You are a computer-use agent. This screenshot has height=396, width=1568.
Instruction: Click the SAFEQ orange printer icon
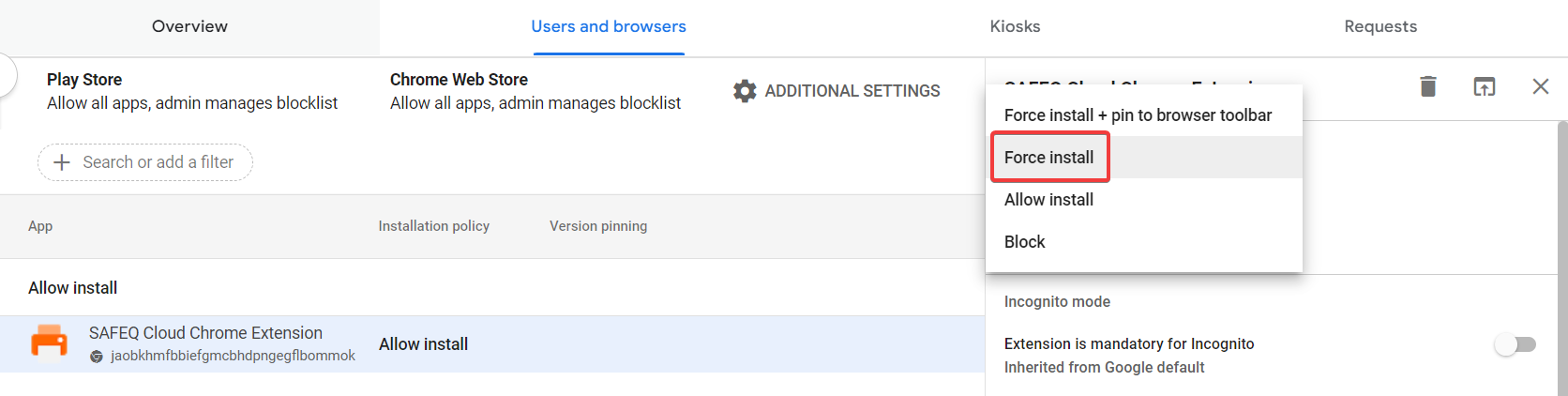click(50, 342)
